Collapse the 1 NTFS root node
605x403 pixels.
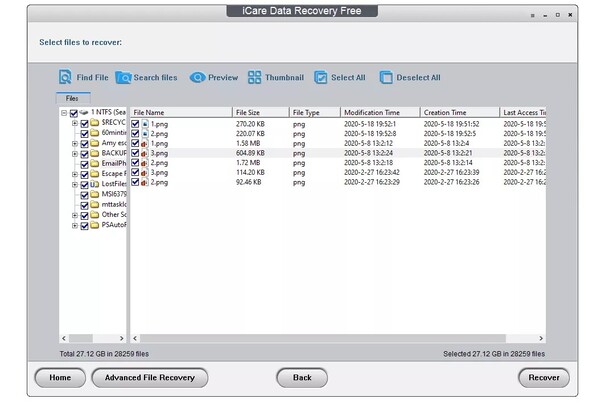[63, 113]
